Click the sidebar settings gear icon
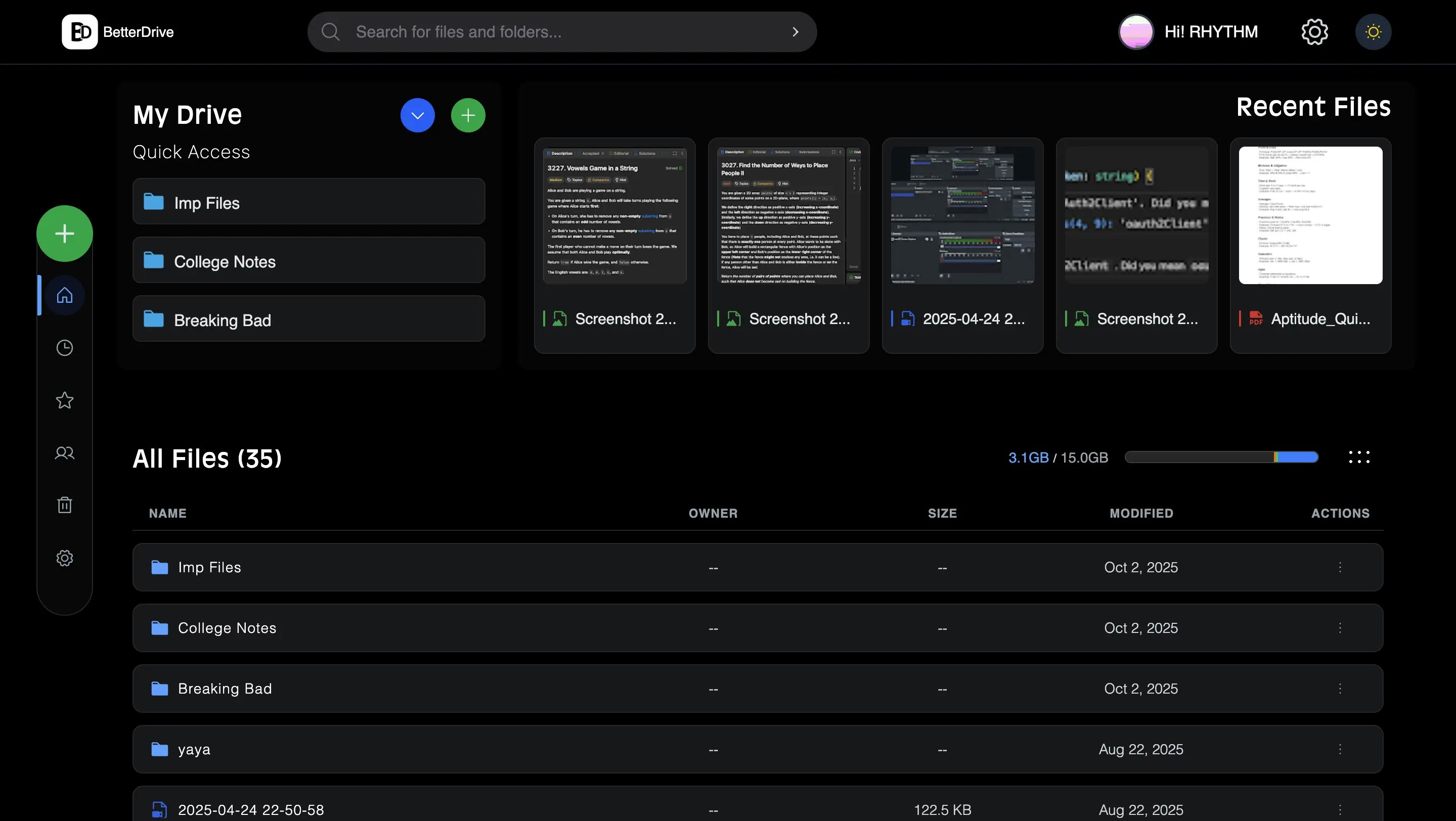Viewport: 1456px width, 821px height. (64, 558)
